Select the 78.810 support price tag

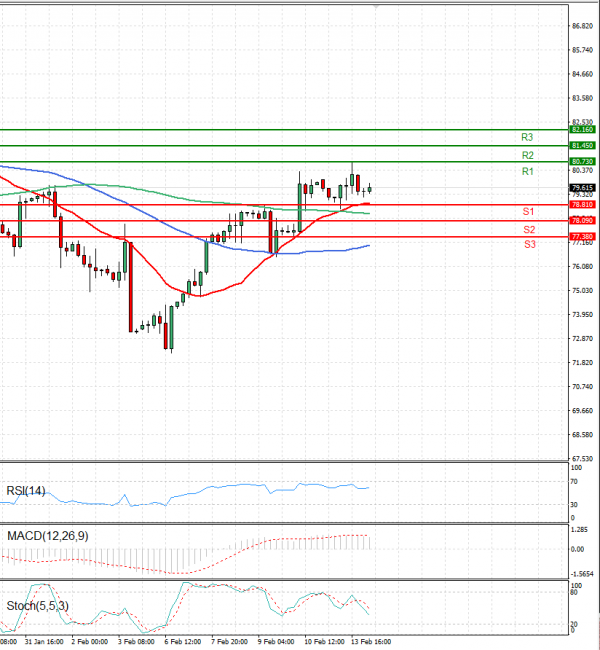pos(583,205)
